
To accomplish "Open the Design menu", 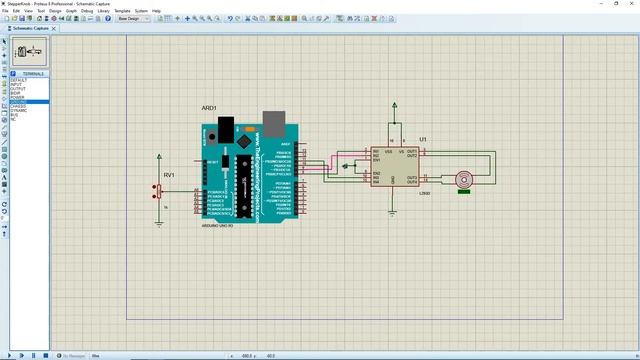I will tap(55, 11).
